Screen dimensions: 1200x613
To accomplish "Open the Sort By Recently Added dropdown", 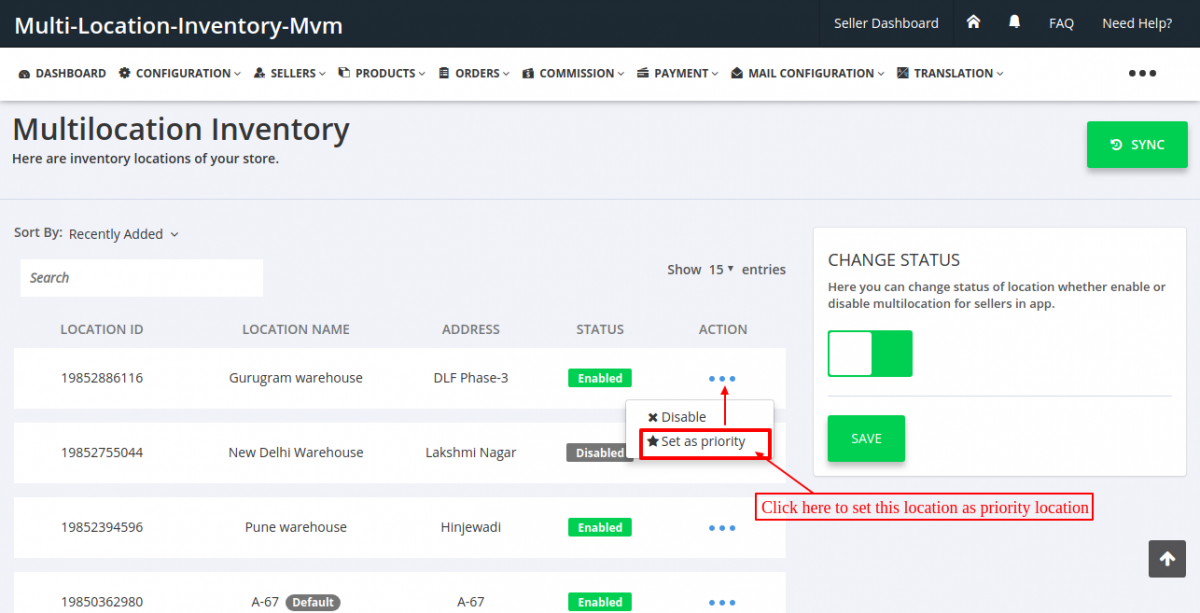I will coord(123,234).
